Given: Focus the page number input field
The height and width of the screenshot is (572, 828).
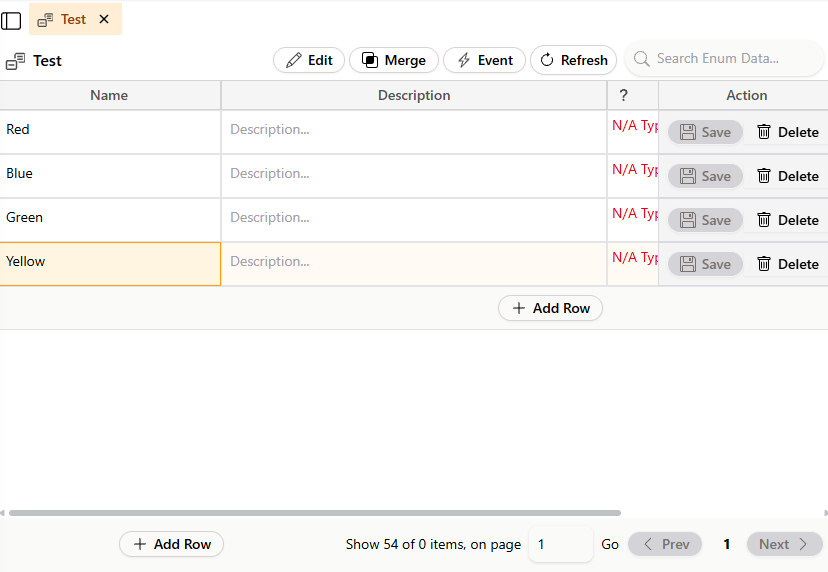Looking at the screenshot, I should pos(560,544).
